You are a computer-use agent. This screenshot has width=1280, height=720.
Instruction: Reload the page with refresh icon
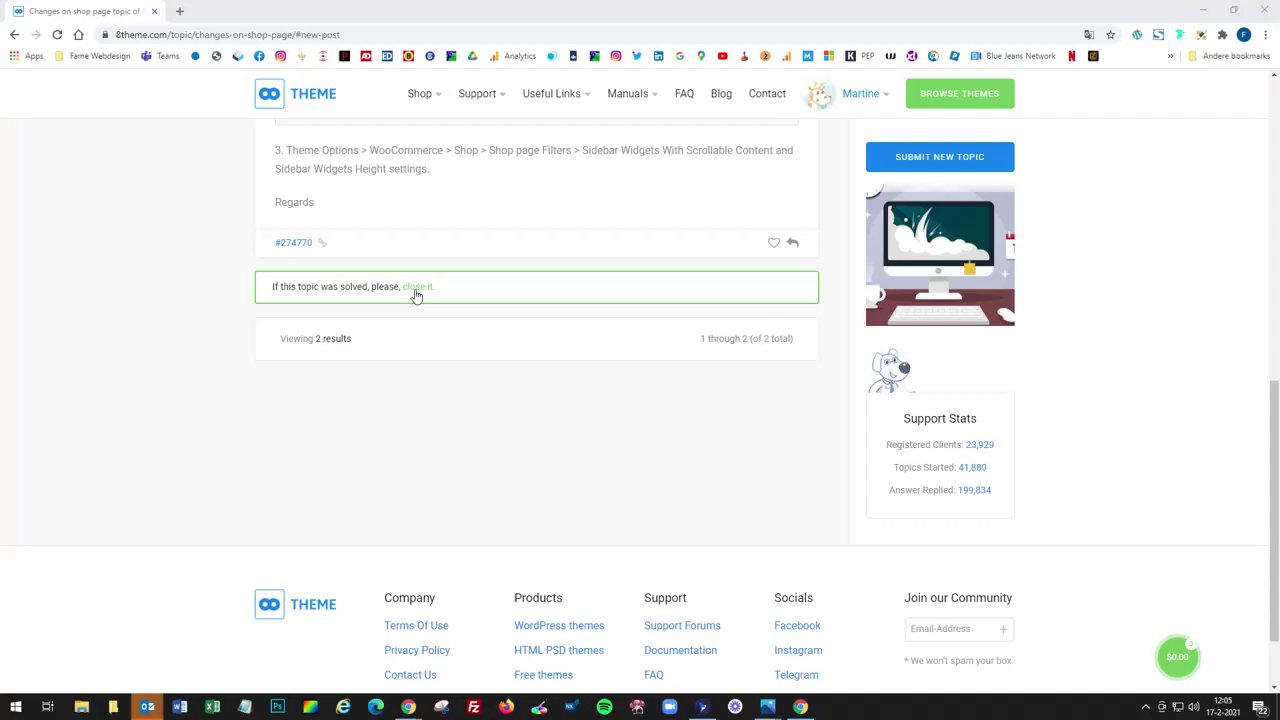(x=57, y=35)
